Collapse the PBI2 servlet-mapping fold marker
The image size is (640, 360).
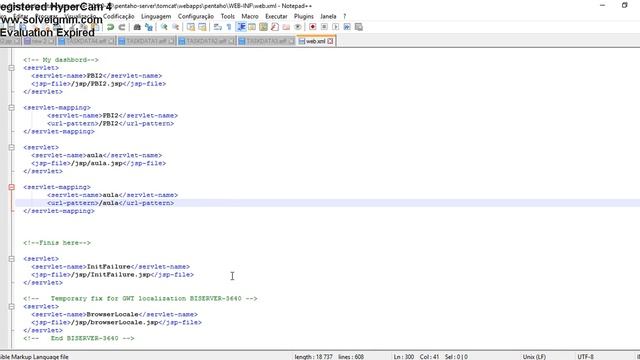(x=11, y=108)
